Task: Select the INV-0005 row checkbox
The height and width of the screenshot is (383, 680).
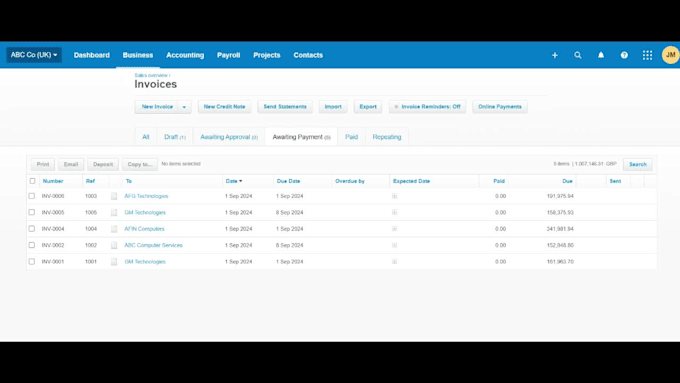Action: (32, 212)
